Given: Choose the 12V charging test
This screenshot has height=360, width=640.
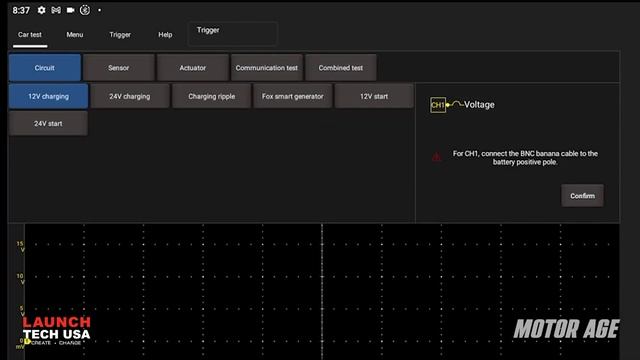Looking at the screenshot, I should tap(48, 96).
